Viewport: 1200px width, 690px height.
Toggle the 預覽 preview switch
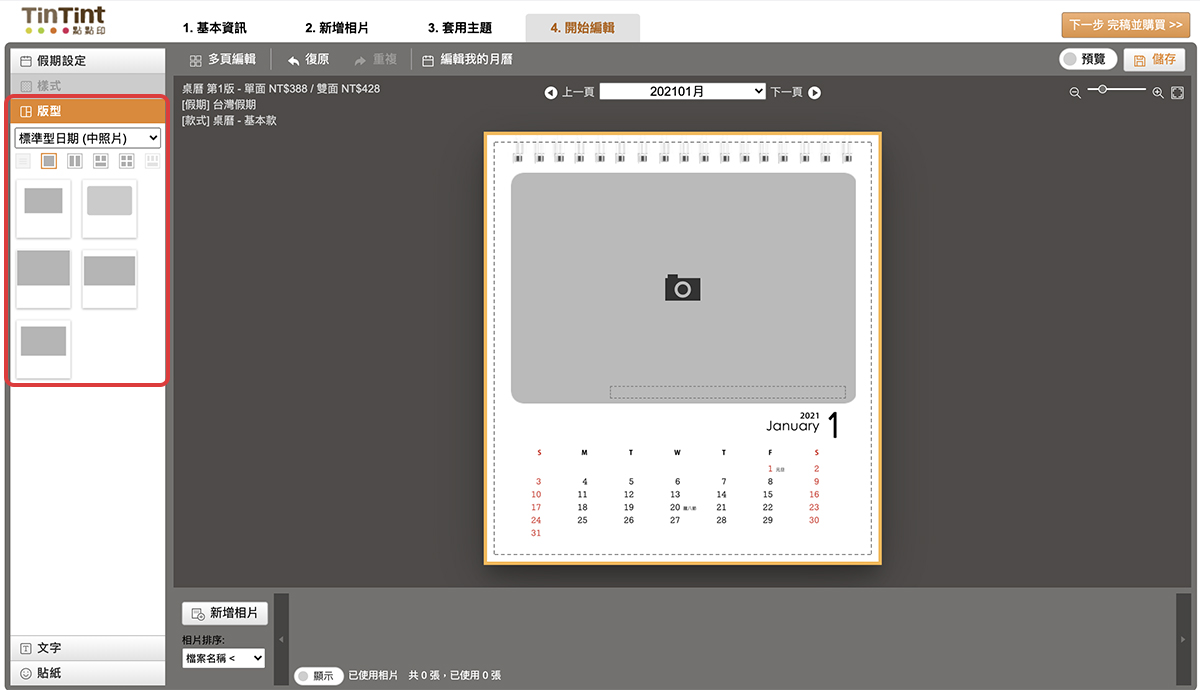(x=1088, y=60)
